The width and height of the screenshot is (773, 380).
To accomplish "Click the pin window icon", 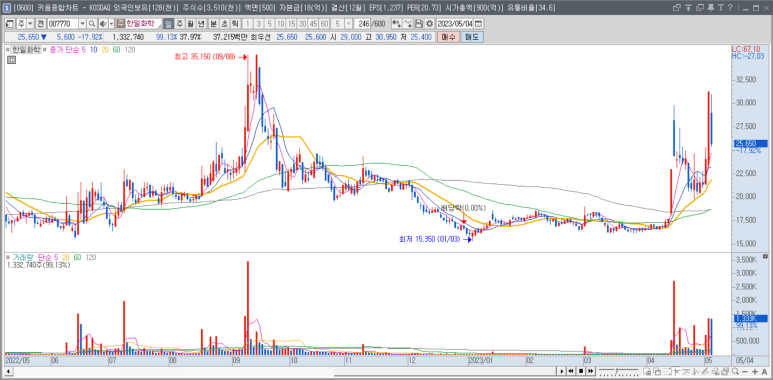I will pyautogui.click(x=710, y=7).
